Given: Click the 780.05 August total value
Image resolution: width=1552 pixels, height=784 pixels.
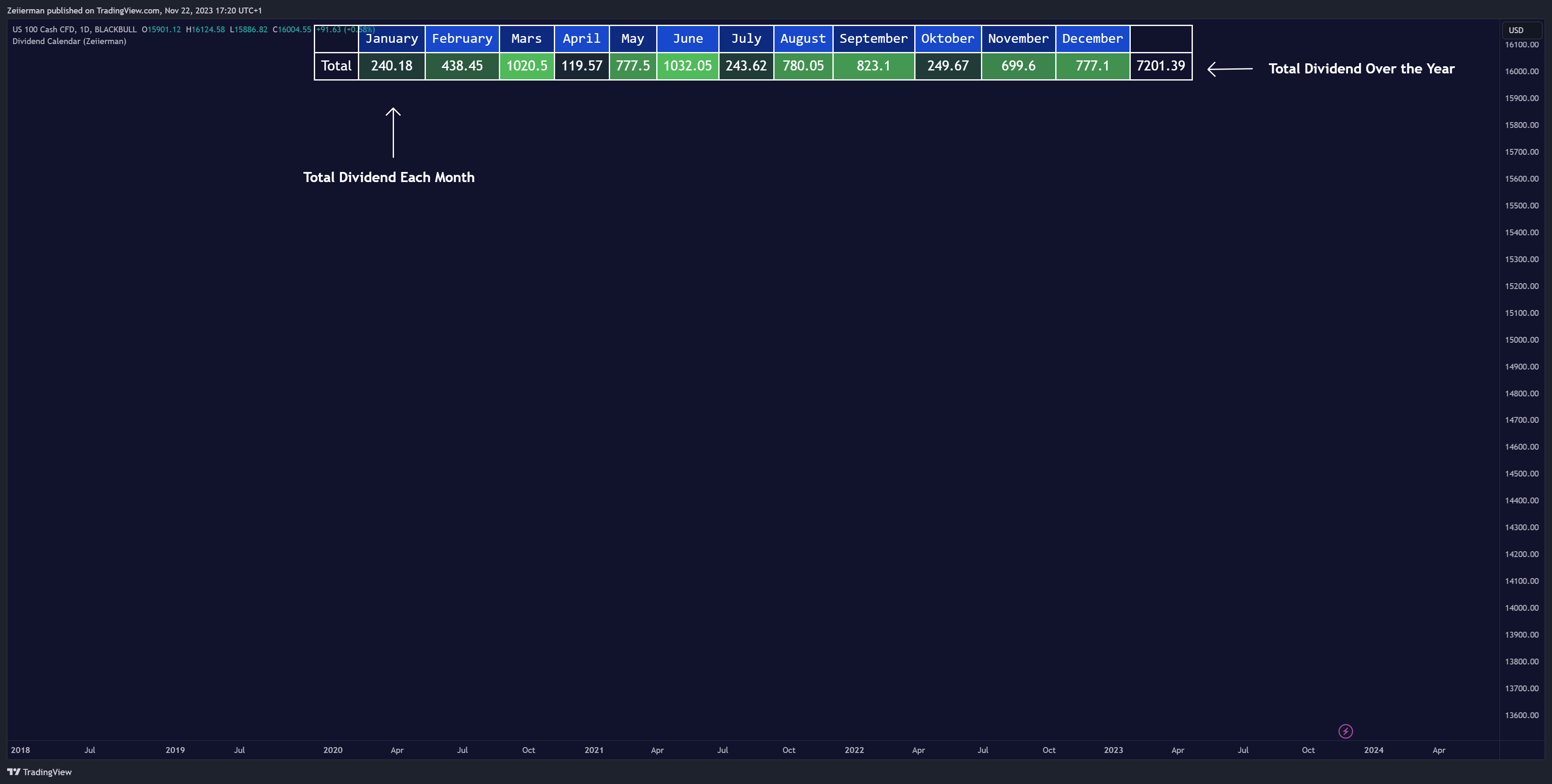Looking at the screenshot, I should tap(803, 65).
